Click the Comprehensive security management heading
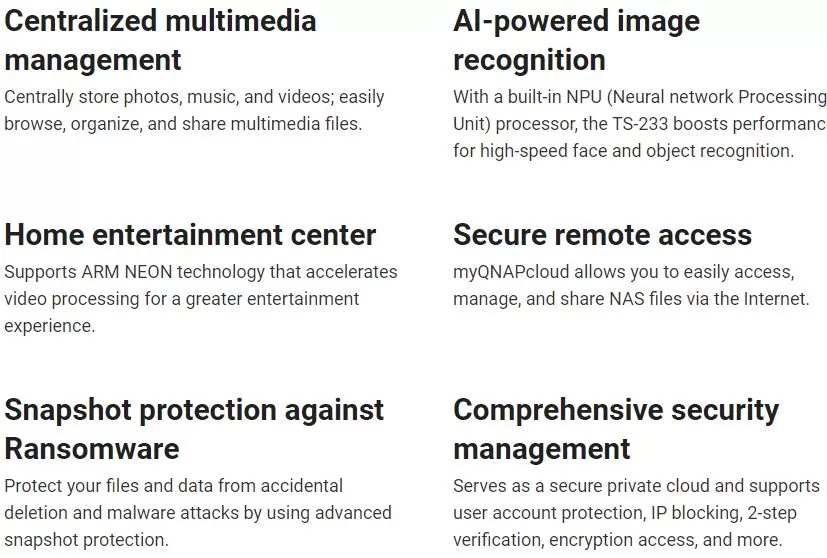The image size is (827, 558). click(x=616, y=429)
